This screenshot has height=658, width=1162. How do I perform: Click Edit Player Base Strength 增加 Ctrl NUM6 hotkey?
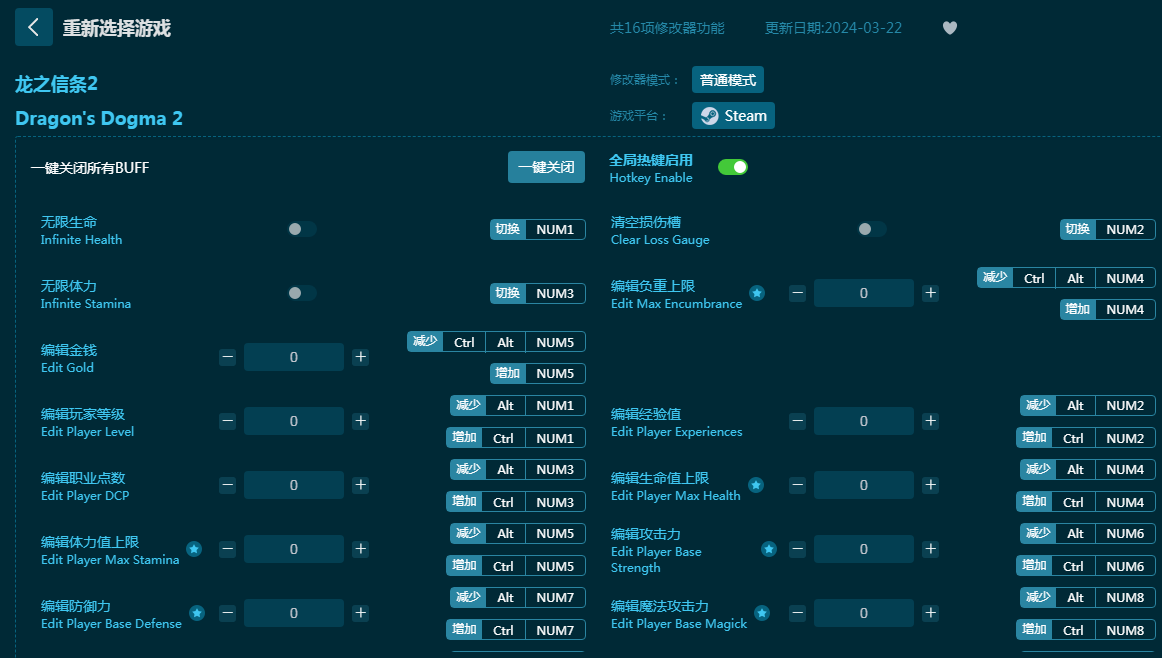pos(1086,566)
